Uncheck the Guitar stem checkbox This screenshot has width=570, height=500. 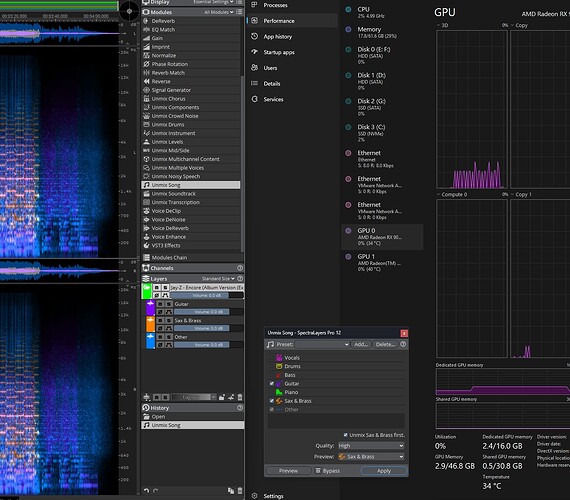click(272, 384)
